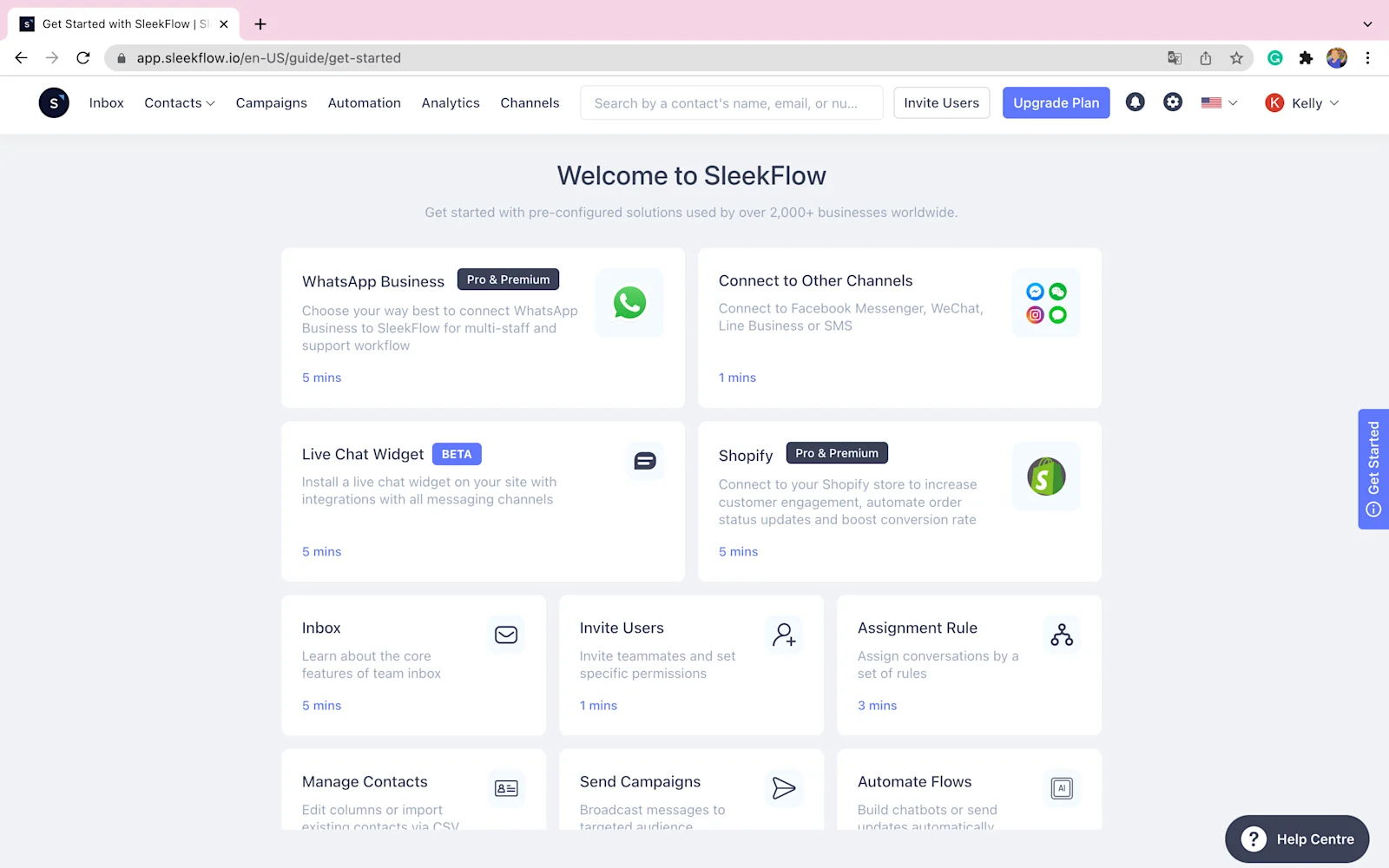Click the Upgrade Plan button
The width and height of the screenshot is (1389, 868).
coord(1056,102)
